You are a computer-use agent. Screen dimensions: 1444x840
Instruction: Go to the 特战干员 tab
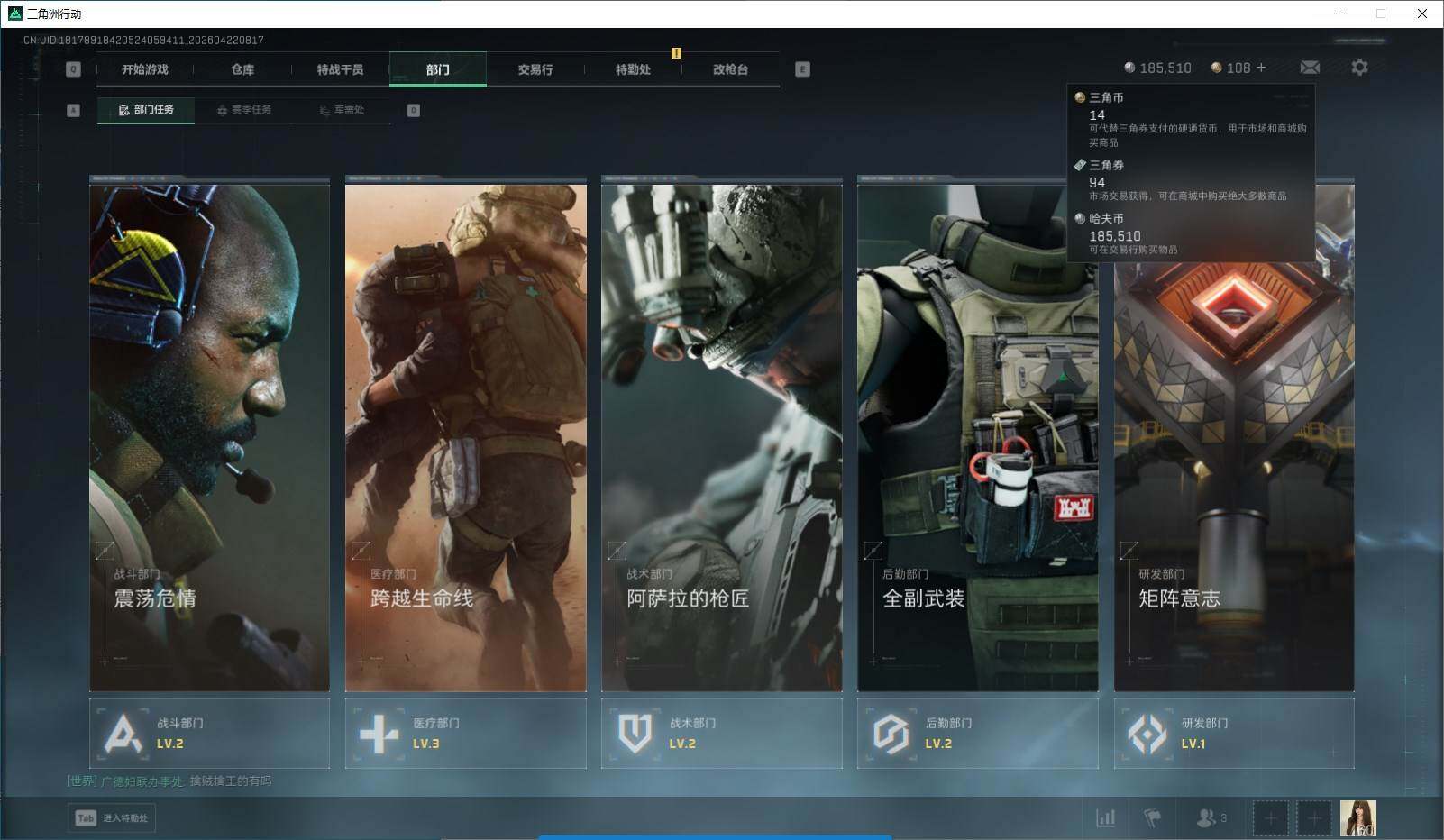340,69
